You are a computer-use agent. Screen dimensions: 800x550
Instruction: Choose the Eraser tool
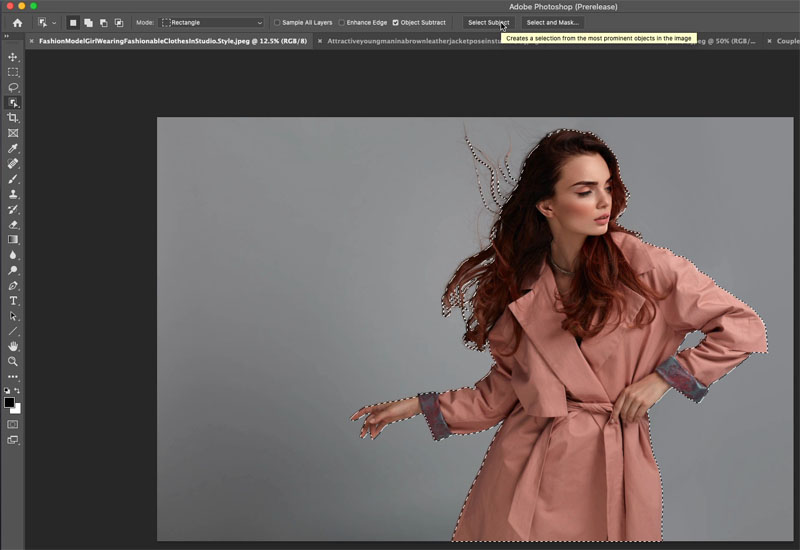point(13,225)
